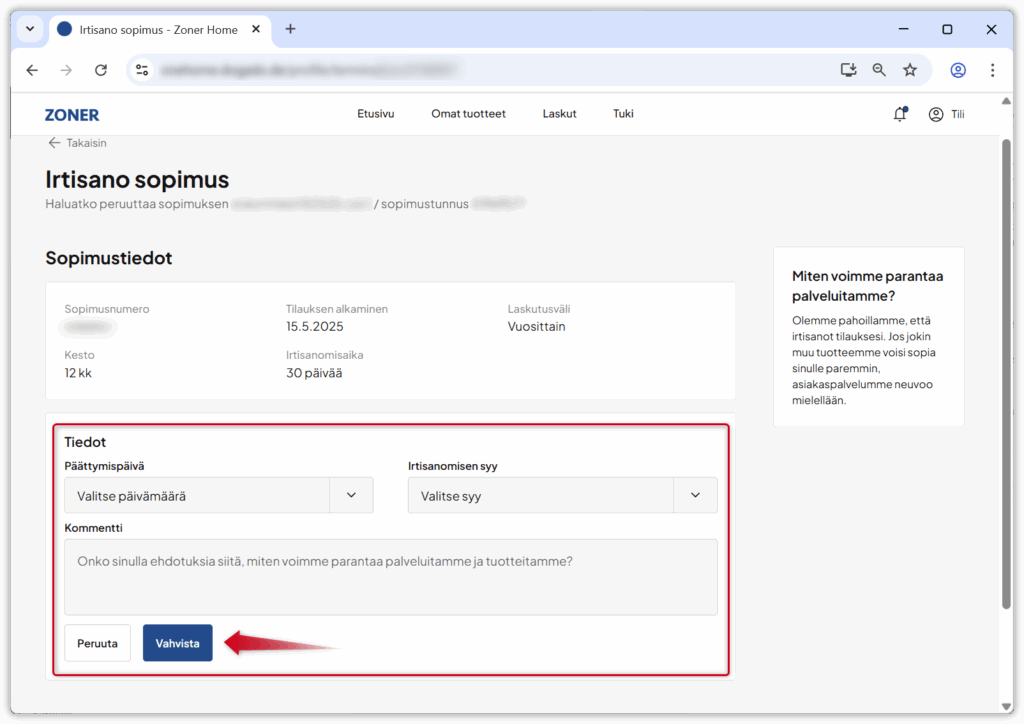Click the browser zoom magnifier icon
Viewport: 1024px width, 724px height.
[879, 70]
